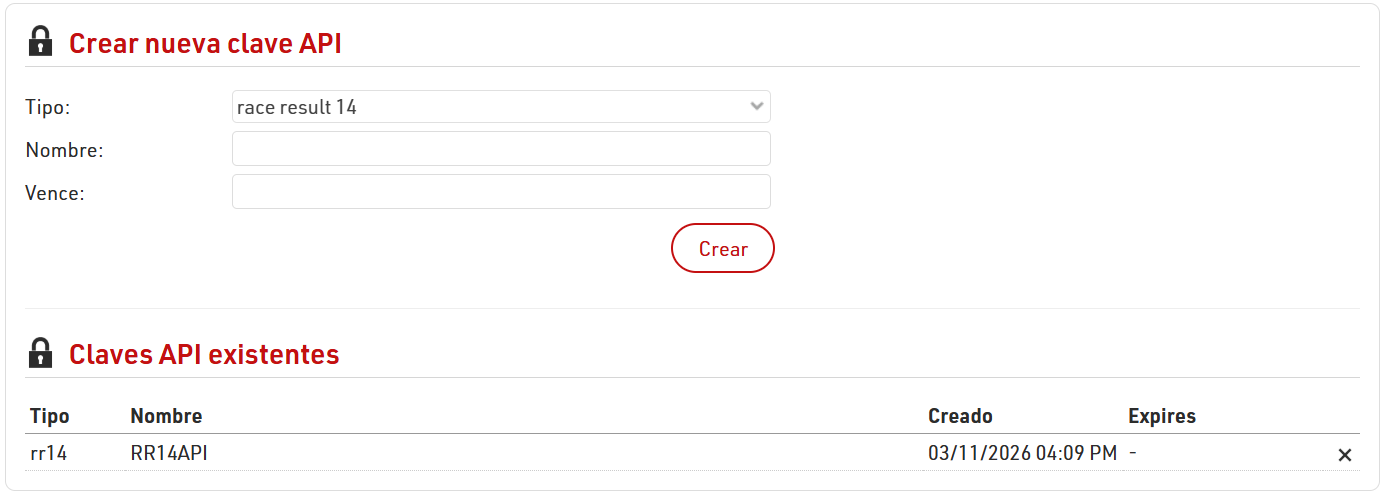Image resolution: width=1387 pixels, height=497 pixels.
Task: Click the Nombre form label
Action: (x=65, y=150)
